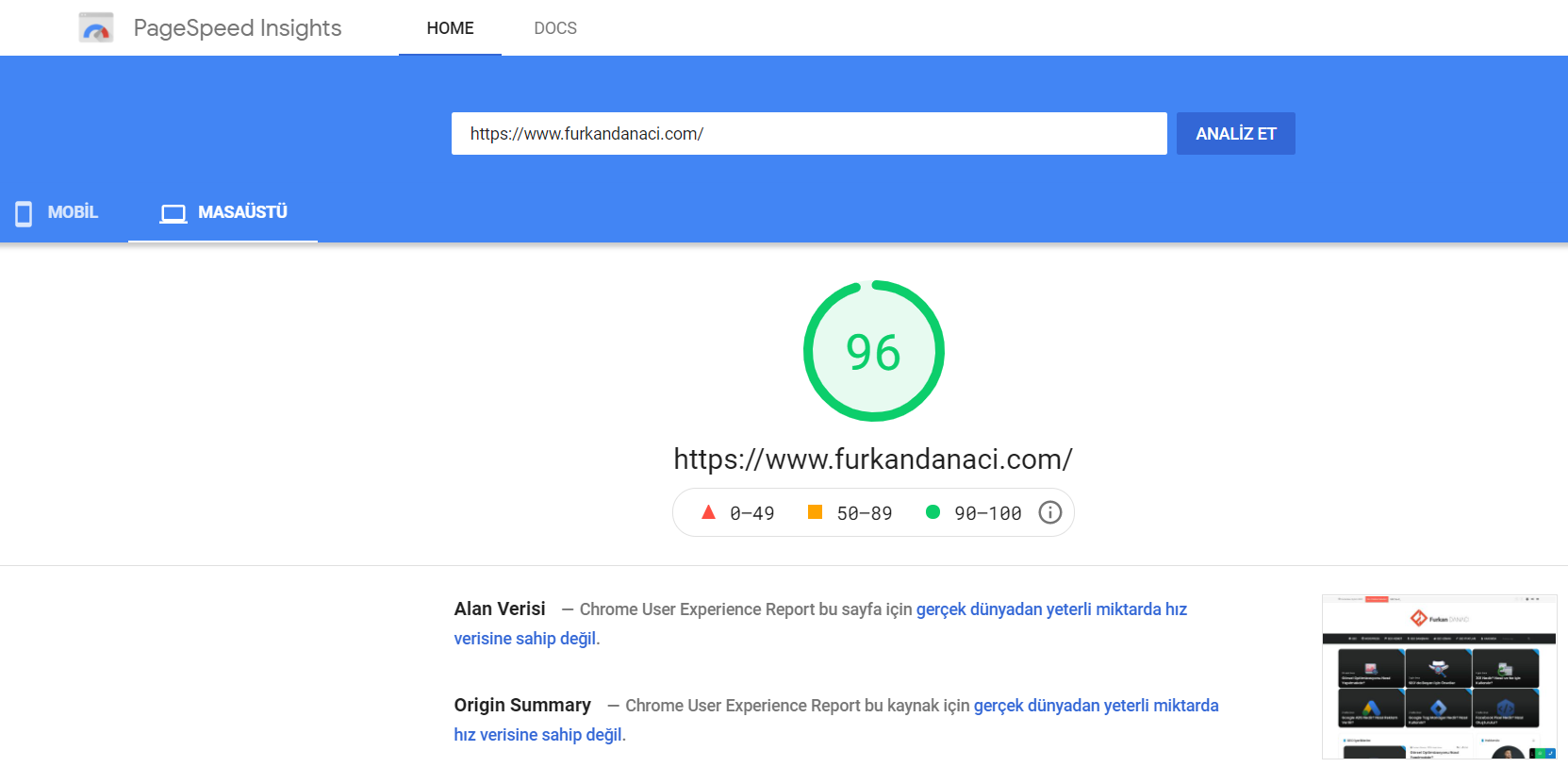1568x784 pixels.
Task: Click the Origin Summary heading
Action: [x=522, y=706]
